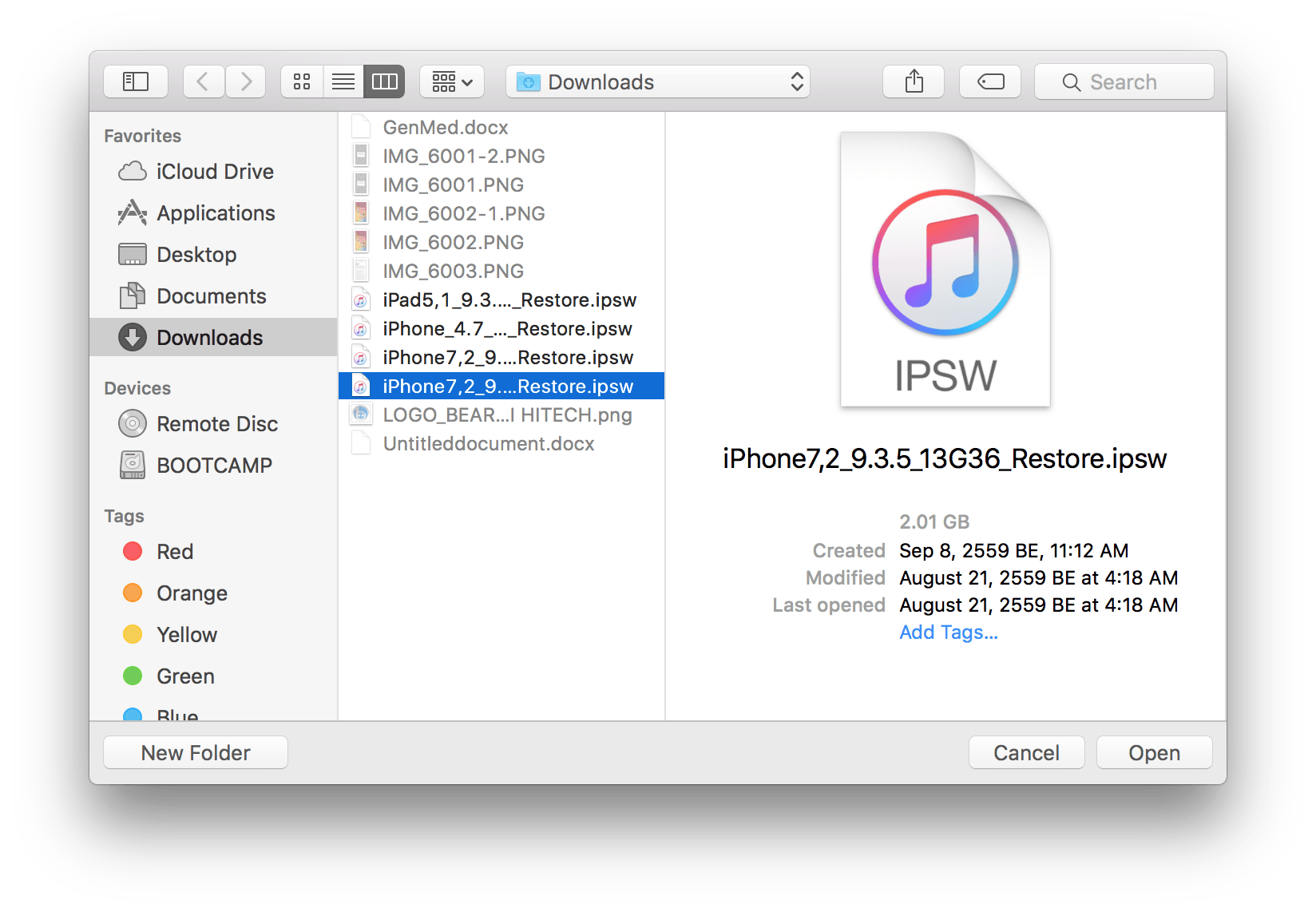This screenshot has width=1316, height=912.
Task: Select the GenMed.docx file
Action: [x=501, y=128]
